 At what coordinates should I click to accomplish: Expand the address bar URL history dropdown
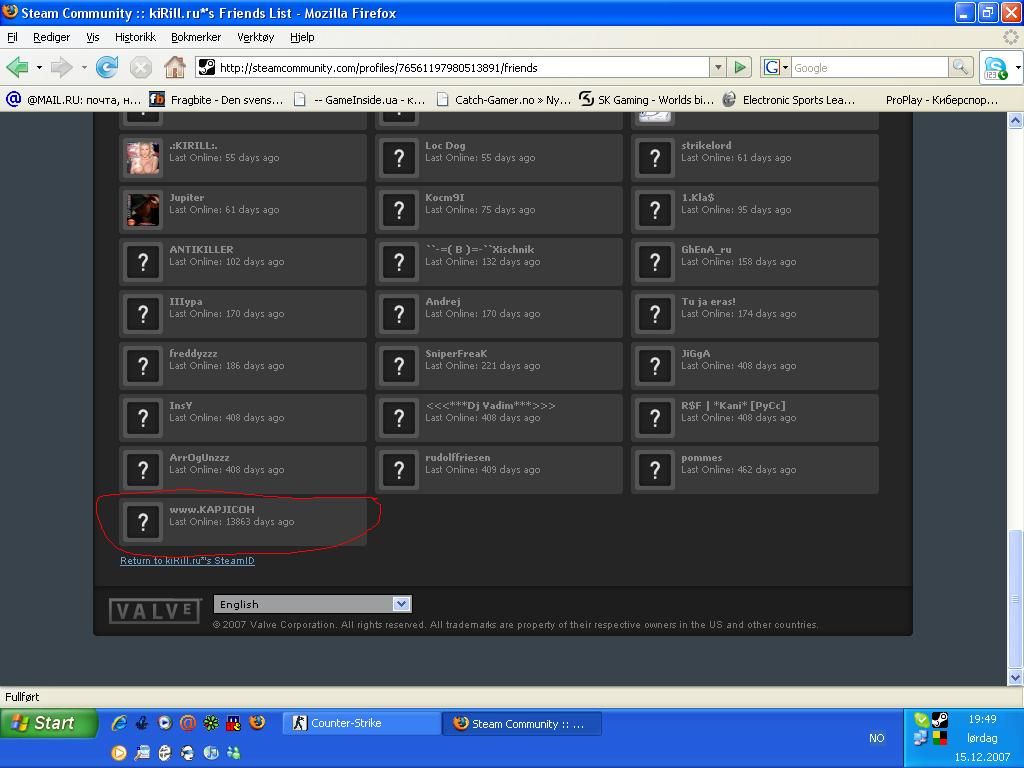[x=718, y=67]
